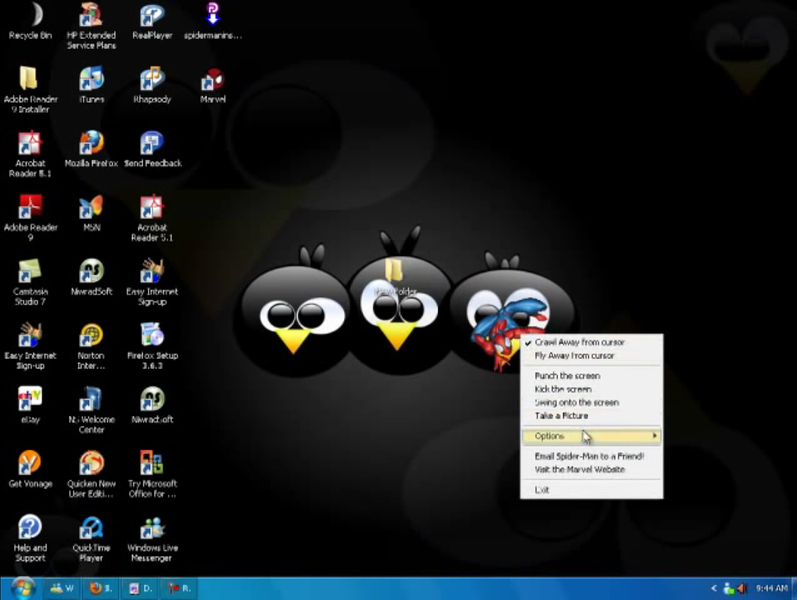Select Acrobat Reader 5.1 shortcut
797x600 pixels.
tap(152, 217)
